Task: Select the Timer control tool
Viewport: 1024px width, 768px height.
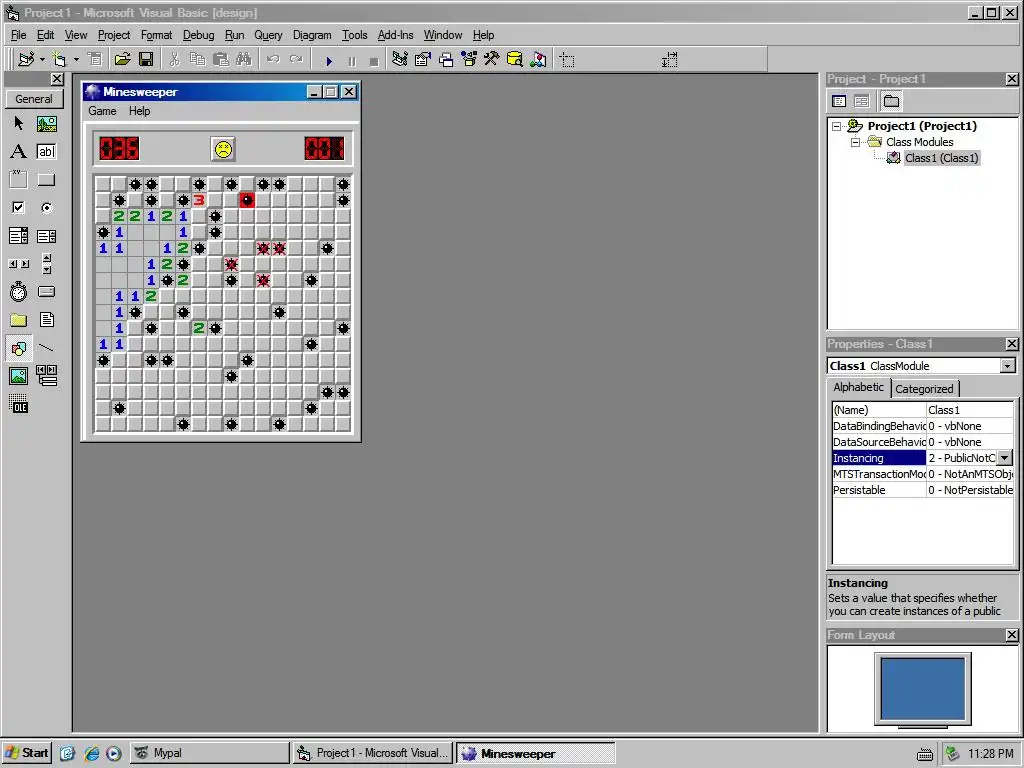Action: (x=18, y=292)
